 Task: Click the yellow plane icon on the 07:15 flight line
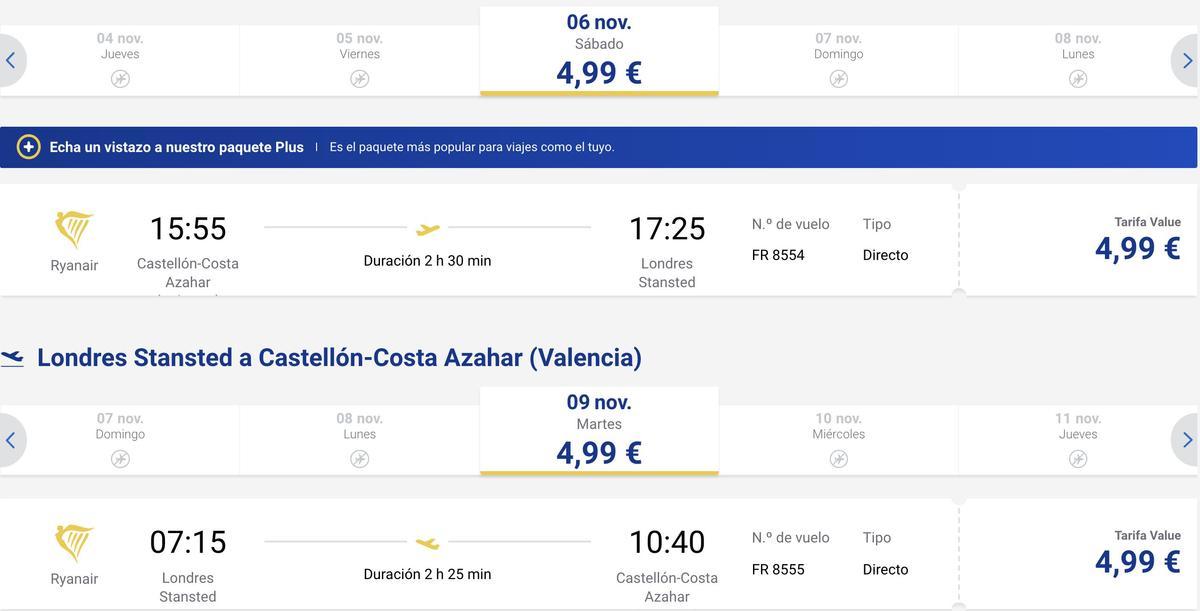pos(428,543)
